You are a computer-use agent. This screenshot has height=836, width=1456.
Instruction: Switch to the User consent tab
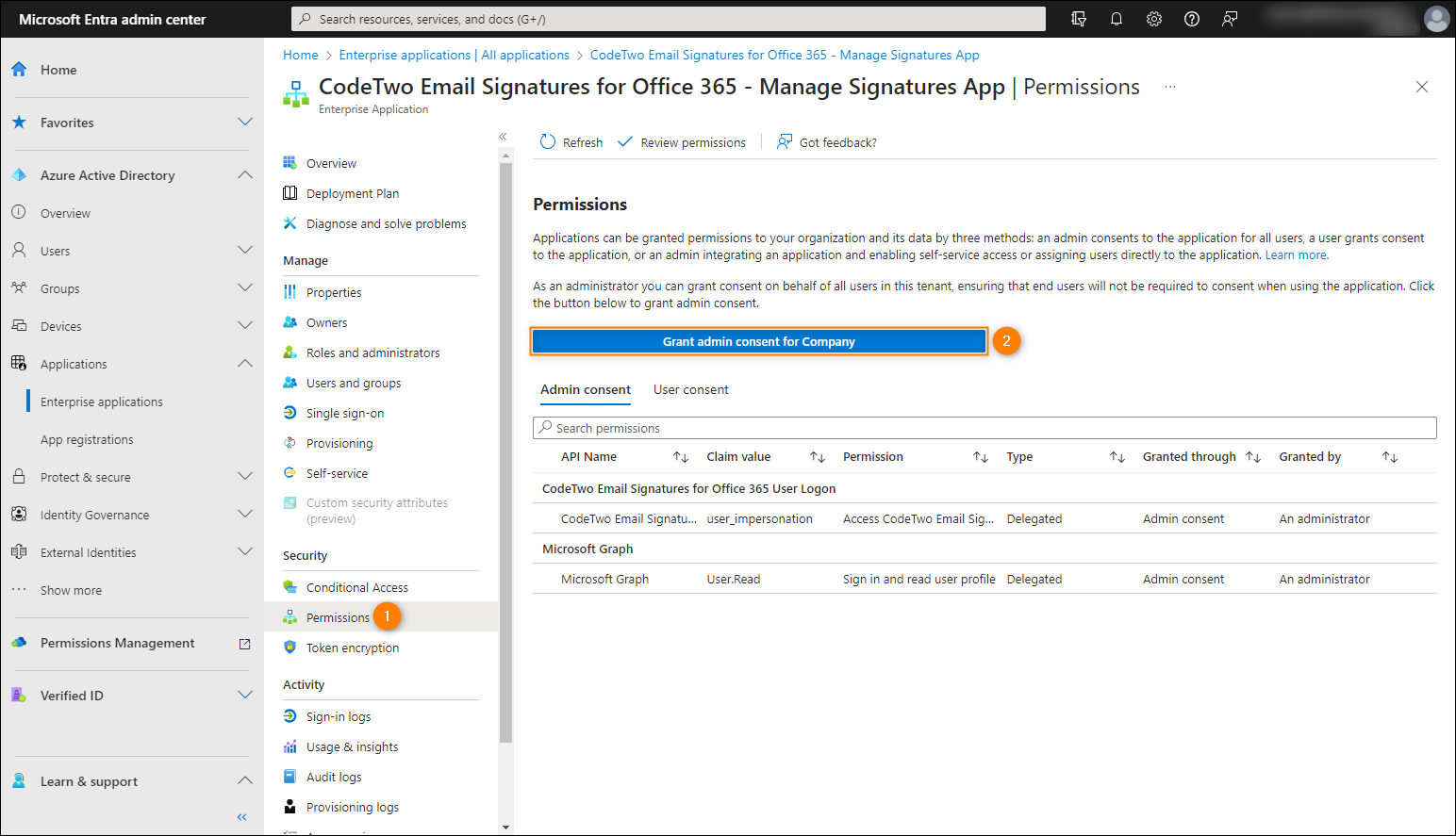691,390
